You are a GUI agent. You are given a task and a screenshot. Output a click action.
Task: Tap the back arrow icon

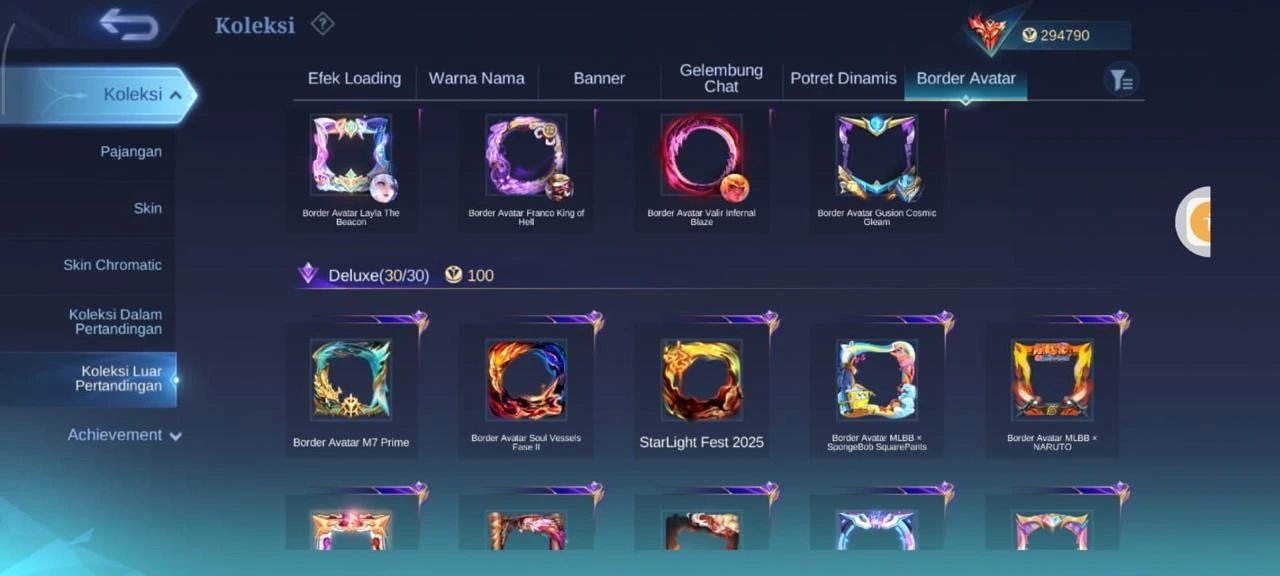(129, 24)
